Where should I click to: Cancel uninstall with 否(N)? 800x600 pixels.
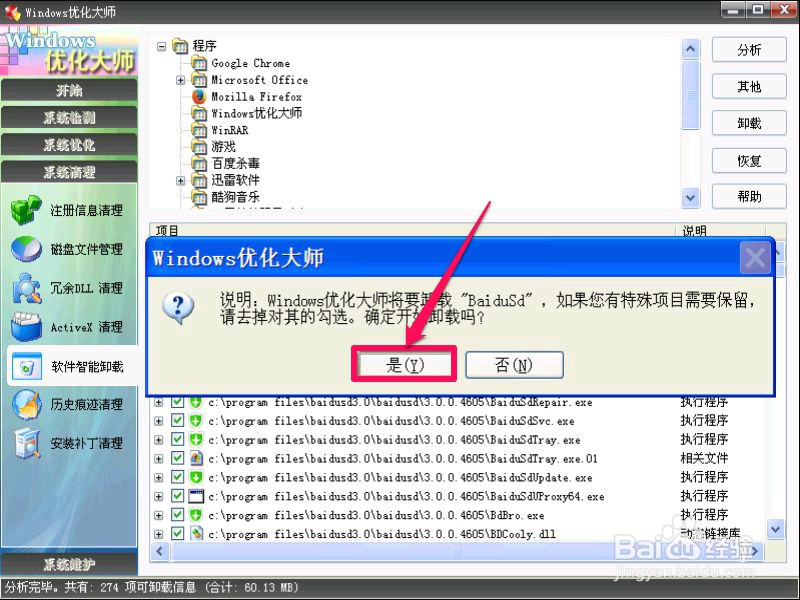tap(514, 364)
